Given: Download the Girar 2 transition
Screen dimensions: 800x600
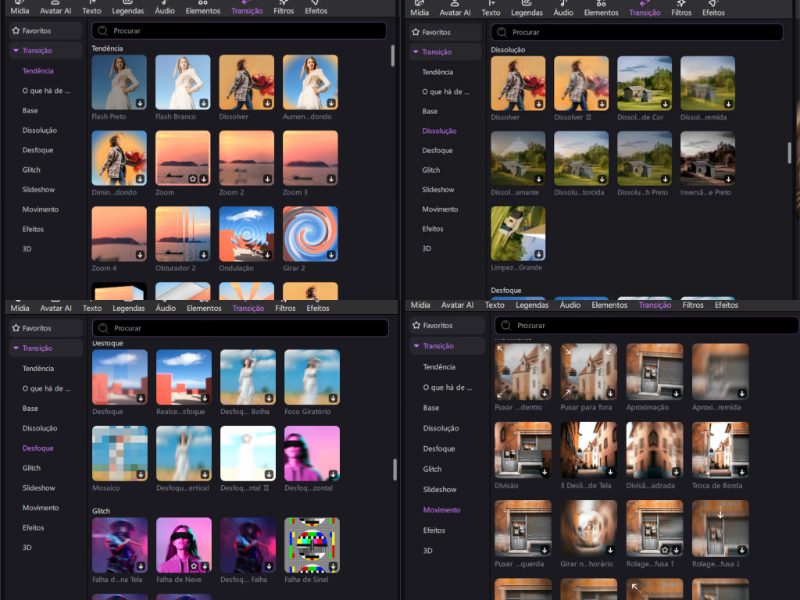Looking at the screenshot, I should 331,255.
